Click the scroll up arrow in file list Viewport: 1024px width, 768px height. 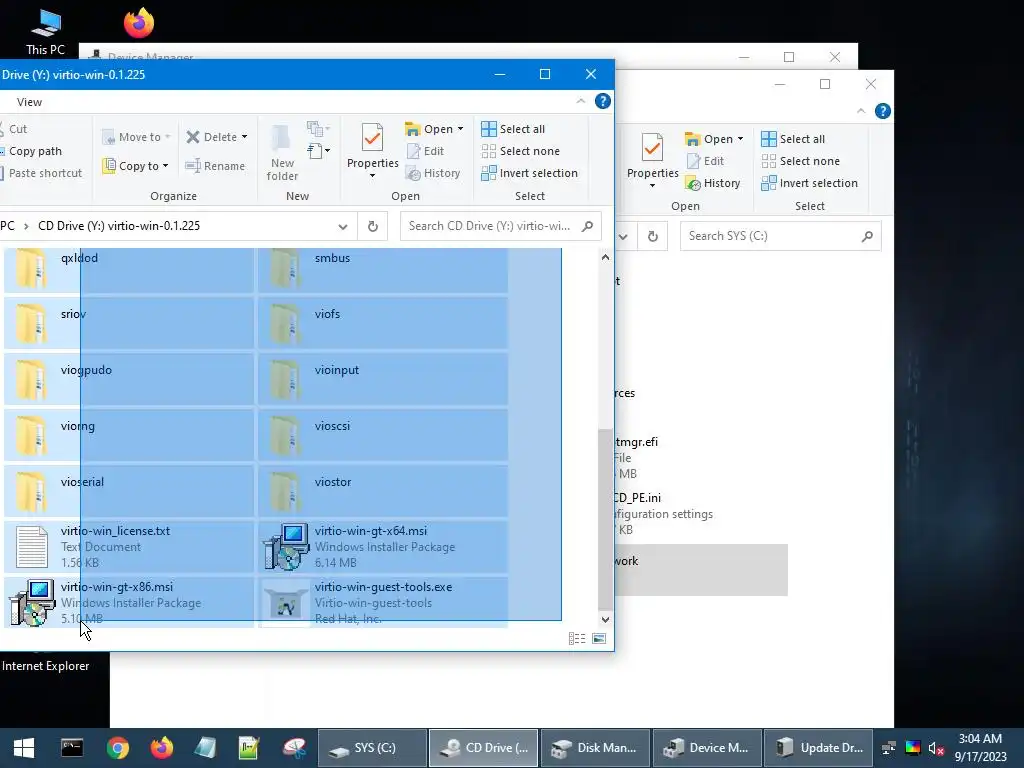tap(605, 257)
